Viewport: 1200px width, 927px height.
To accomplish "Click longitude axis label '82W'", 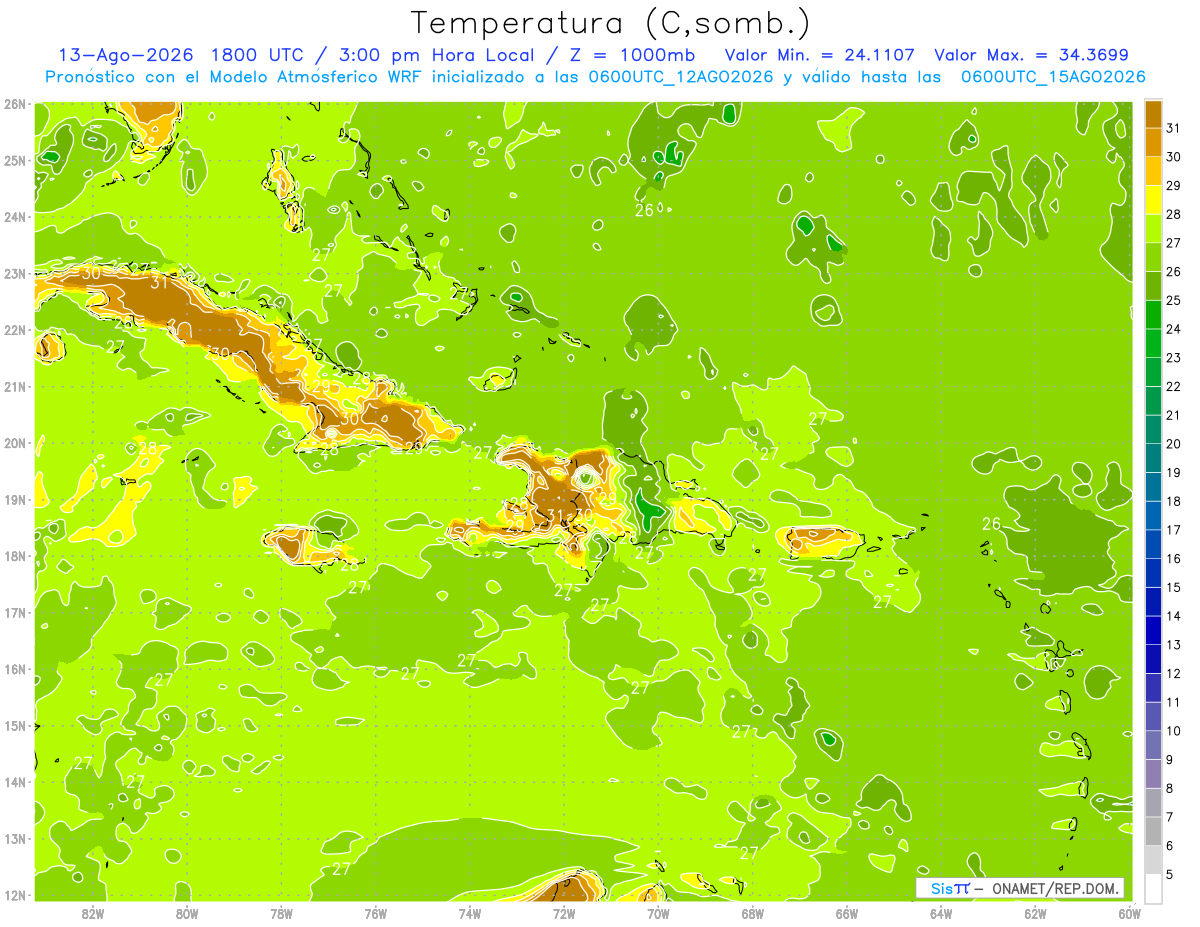I will click(93, 913).
